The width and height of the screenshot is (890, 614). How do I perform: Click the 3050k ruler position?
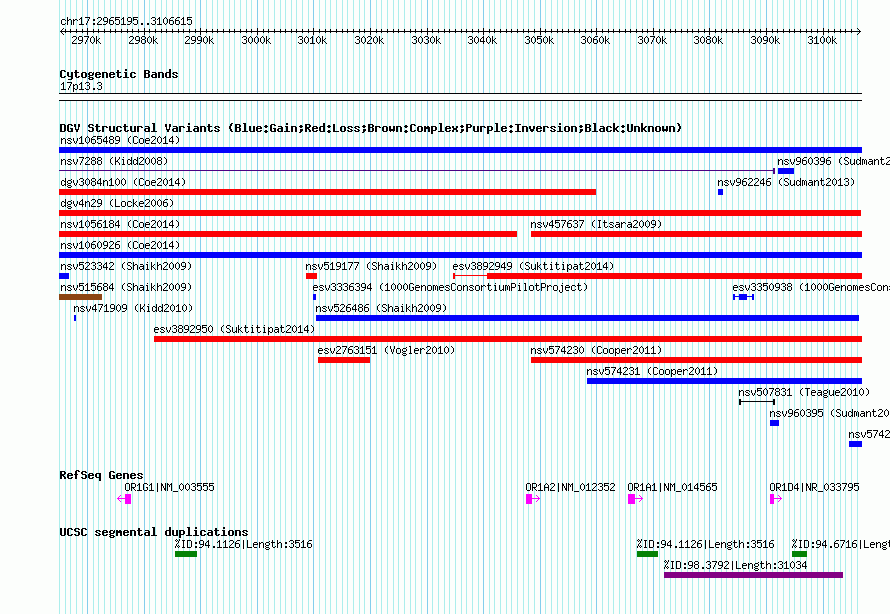(539, 40)
